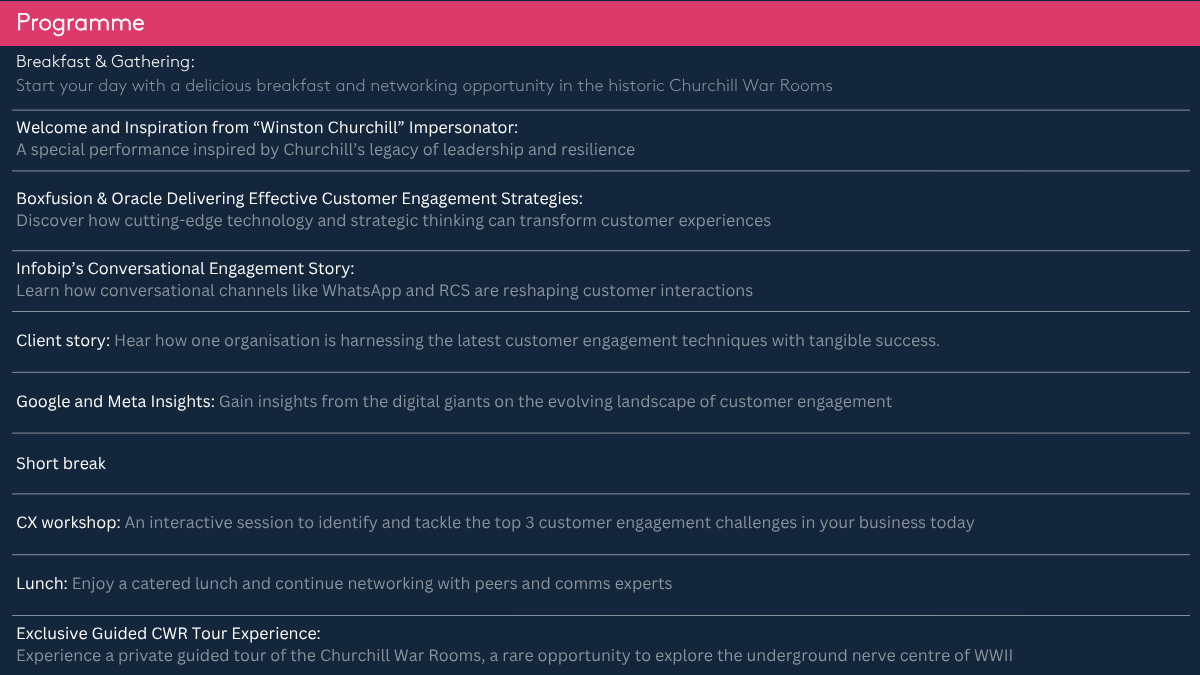
Task: Click the digital giants insights description
Action: click(555, 402)
